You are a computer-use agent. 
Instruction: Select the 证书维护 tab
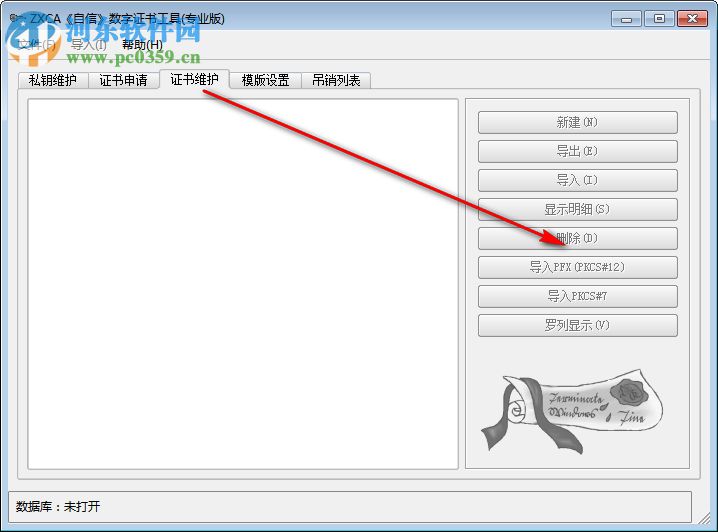click(x=194, y=80)
